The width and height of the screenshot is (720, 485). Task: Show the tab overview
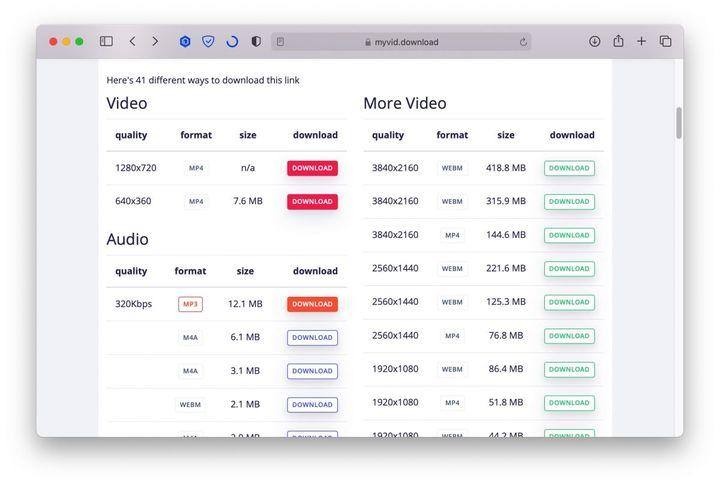(665, 41)
